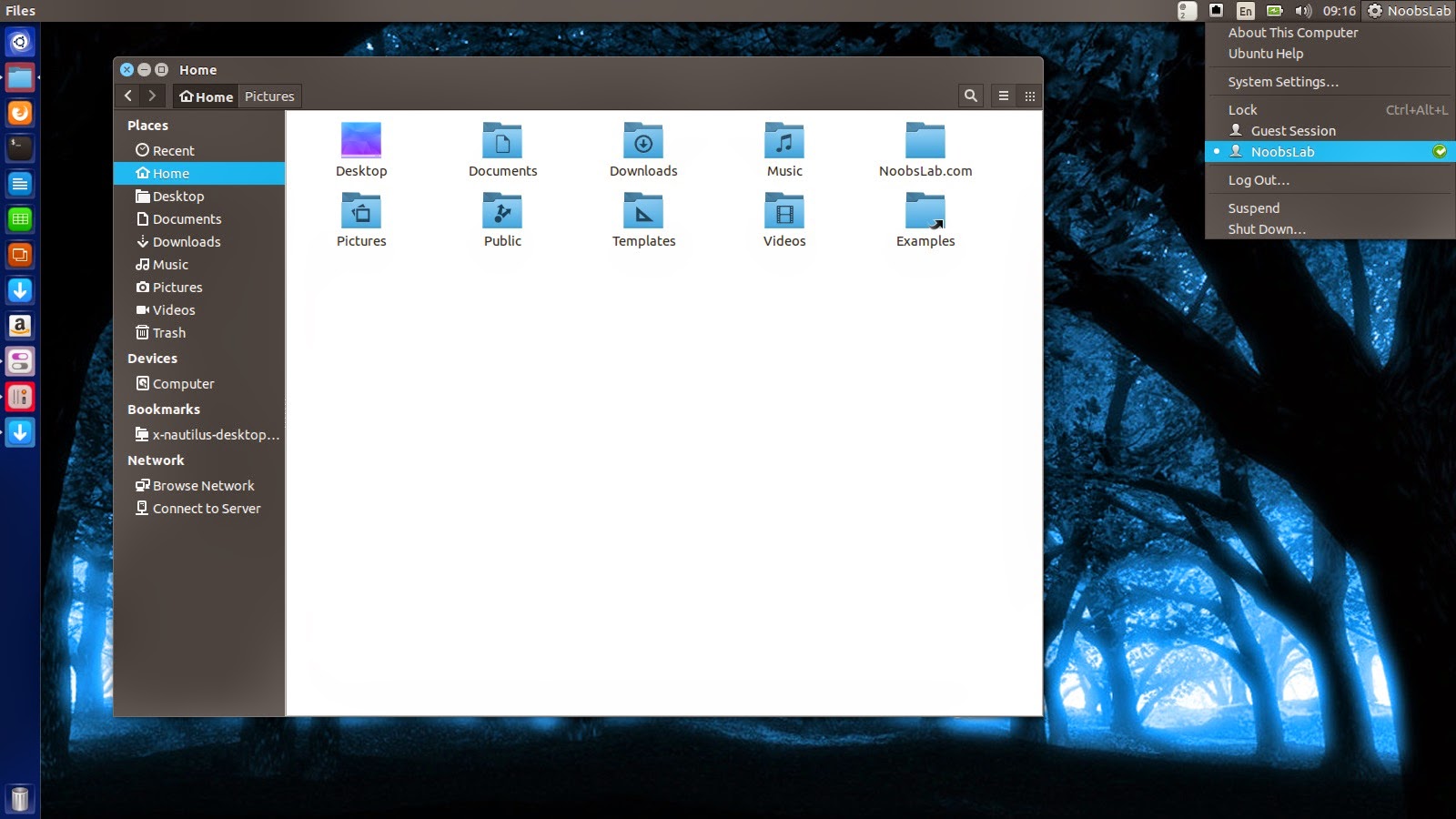
Task: Open the Desktop folder icon in file view
Action: click(x=361, y=140)
